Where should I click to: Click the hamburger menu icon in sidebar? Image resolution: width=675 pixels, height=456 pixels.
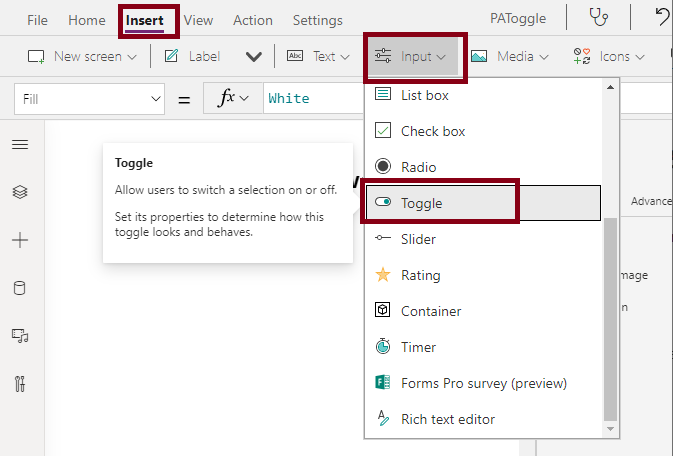[20, 145]
